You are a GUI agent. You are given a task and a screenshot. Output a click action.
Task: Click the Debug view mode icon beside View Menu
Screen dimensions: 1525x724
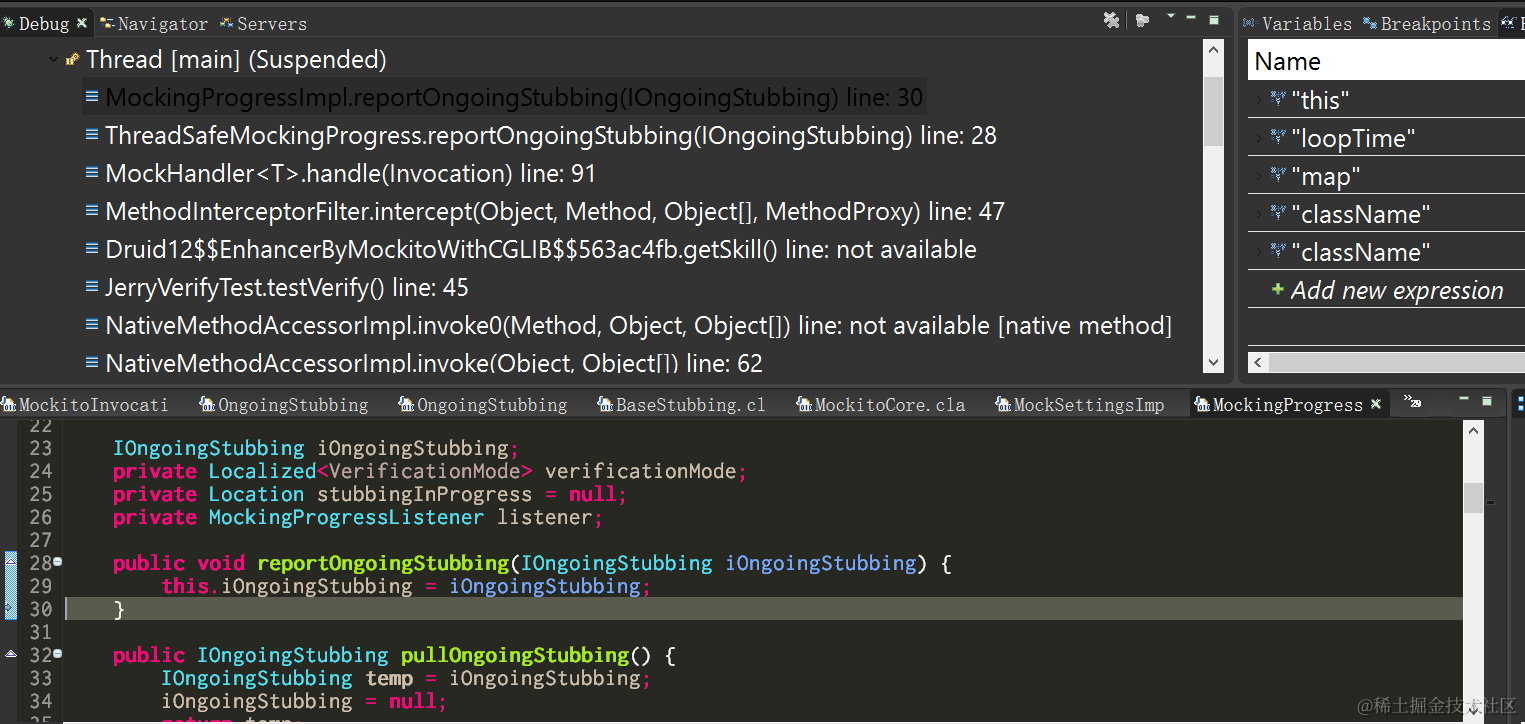click(x=1142, y=20)
